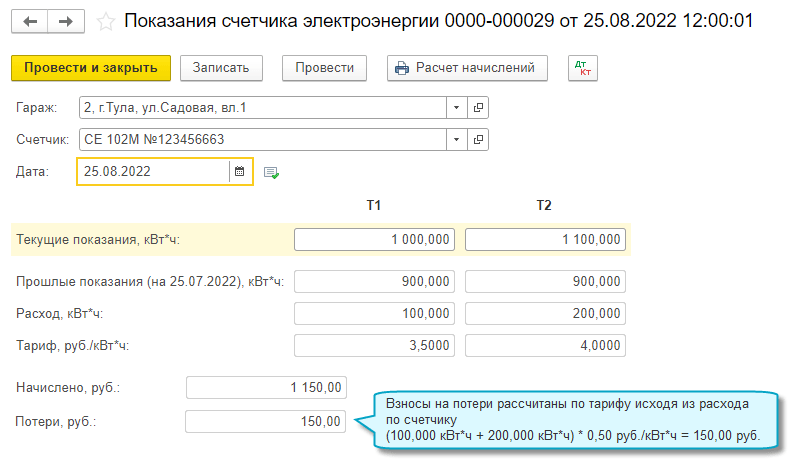This screenshot has width=798, height=462.
Task: Click the Потери, руб. amount field
Action: pyautogui.click(x=267, y=422)
